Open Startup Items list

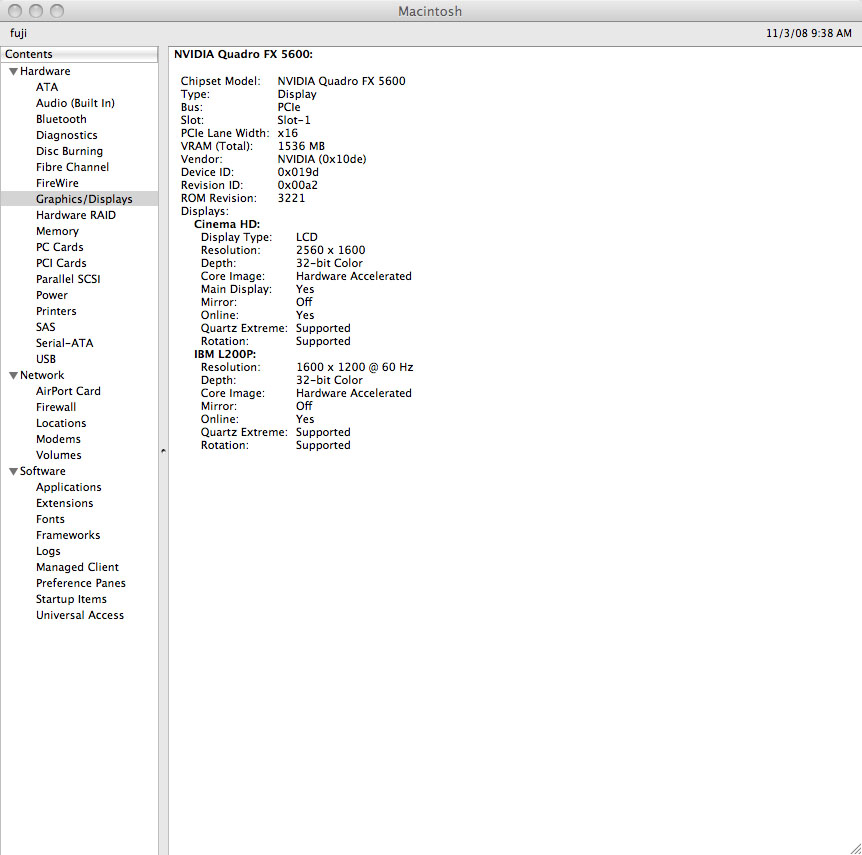pos(71,599)
